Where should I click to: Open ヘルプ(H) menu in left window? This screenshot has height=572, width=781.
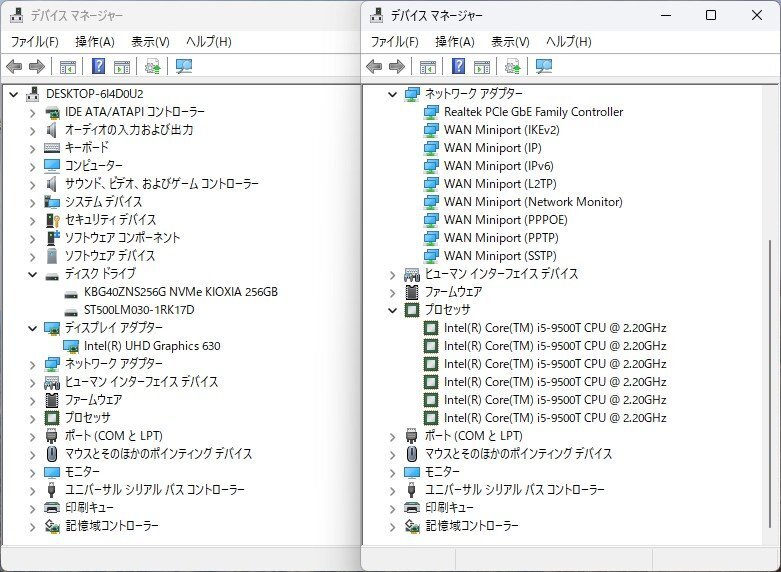coord(209,41)
